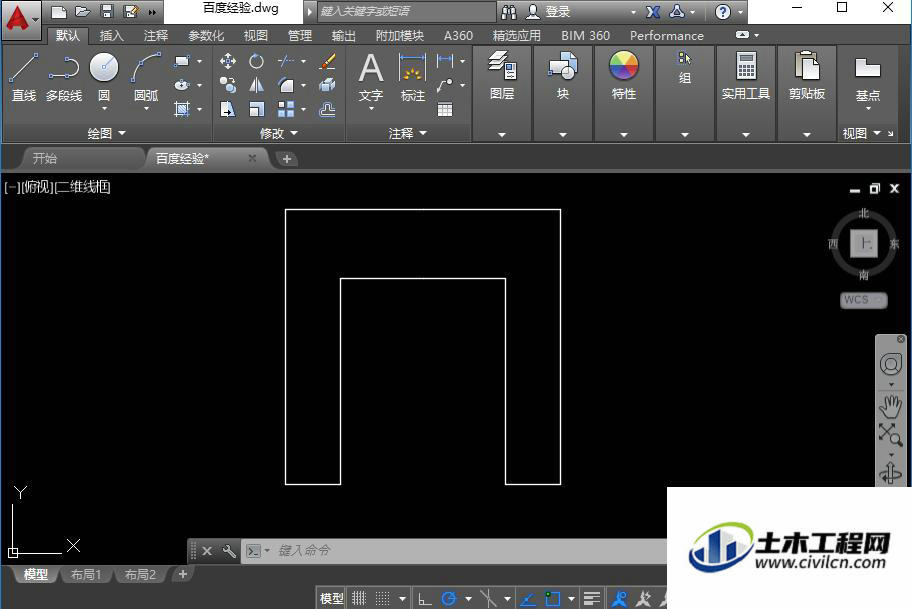Click the WCS coordinate system button
Image resolution: width=912 pixels, height=609 pixels.
point(863,300)
